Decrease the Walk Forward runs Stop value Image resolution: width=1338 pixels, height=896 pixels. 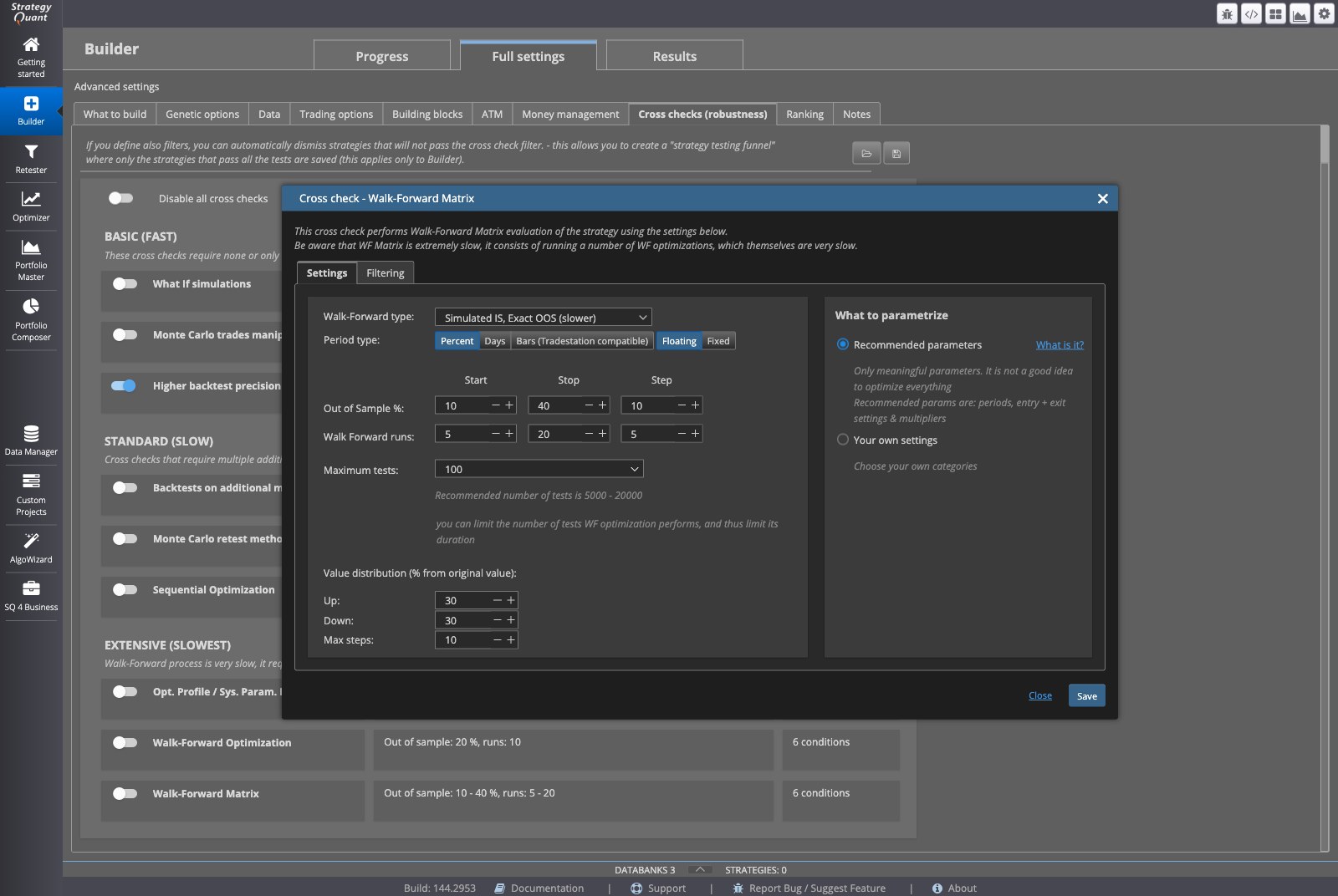pyautogui.click(x=589, y=434)
